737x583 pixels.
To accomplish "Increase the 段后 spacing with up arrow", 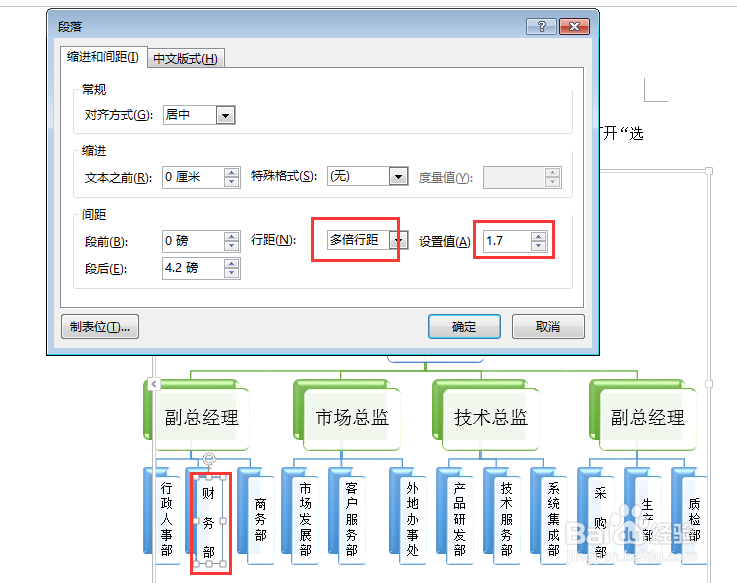I will [x=231, y=263].
